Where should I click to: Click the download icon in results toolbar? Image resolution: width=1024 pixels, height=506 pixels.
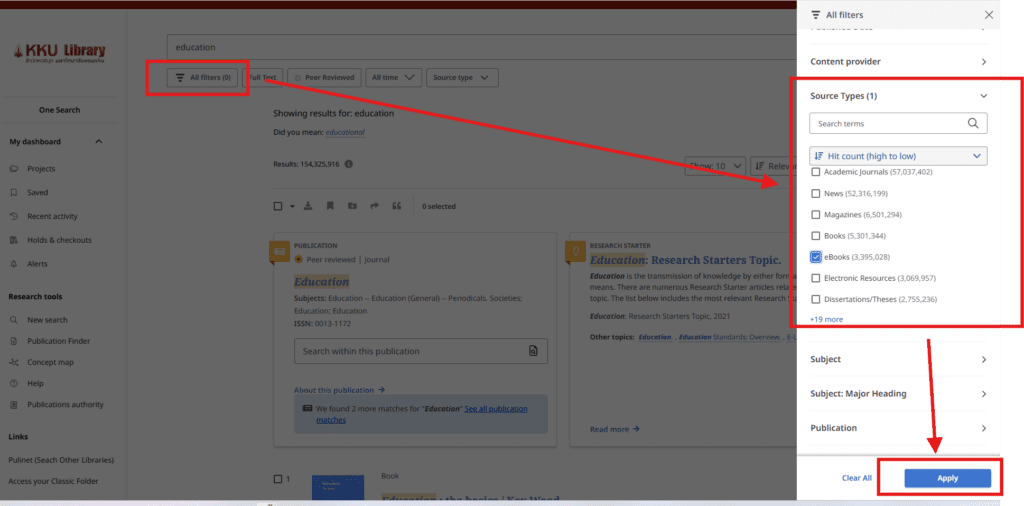coord(307,206)
